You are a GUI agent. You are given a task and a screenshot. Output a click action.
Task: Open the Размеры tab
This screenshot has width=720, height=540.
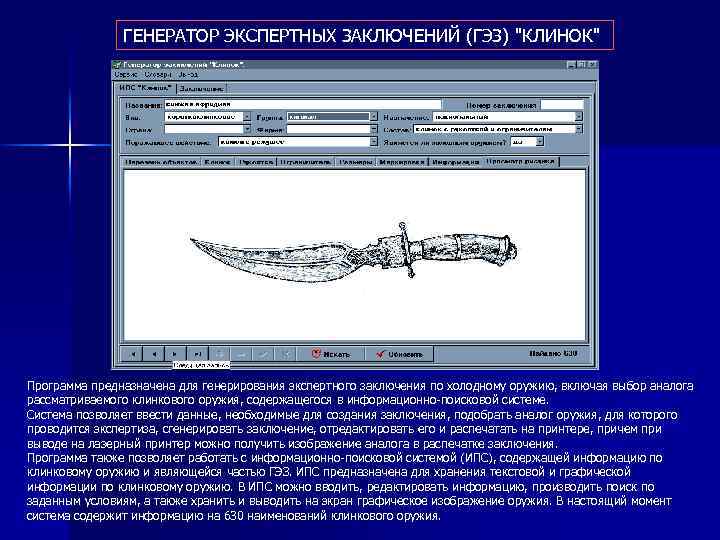point(355,162)
